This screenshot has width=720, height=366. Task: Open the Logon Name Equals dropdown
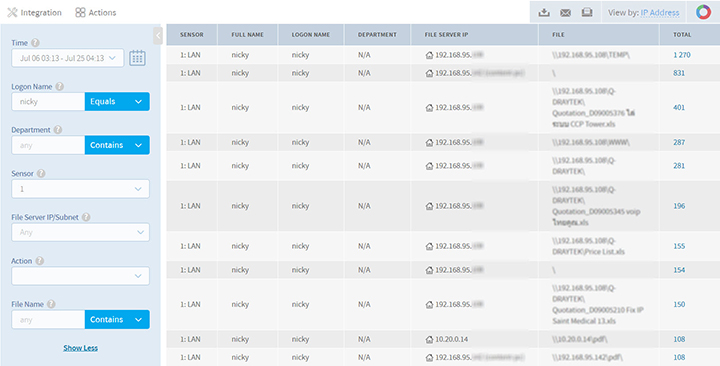coord(117,101)
